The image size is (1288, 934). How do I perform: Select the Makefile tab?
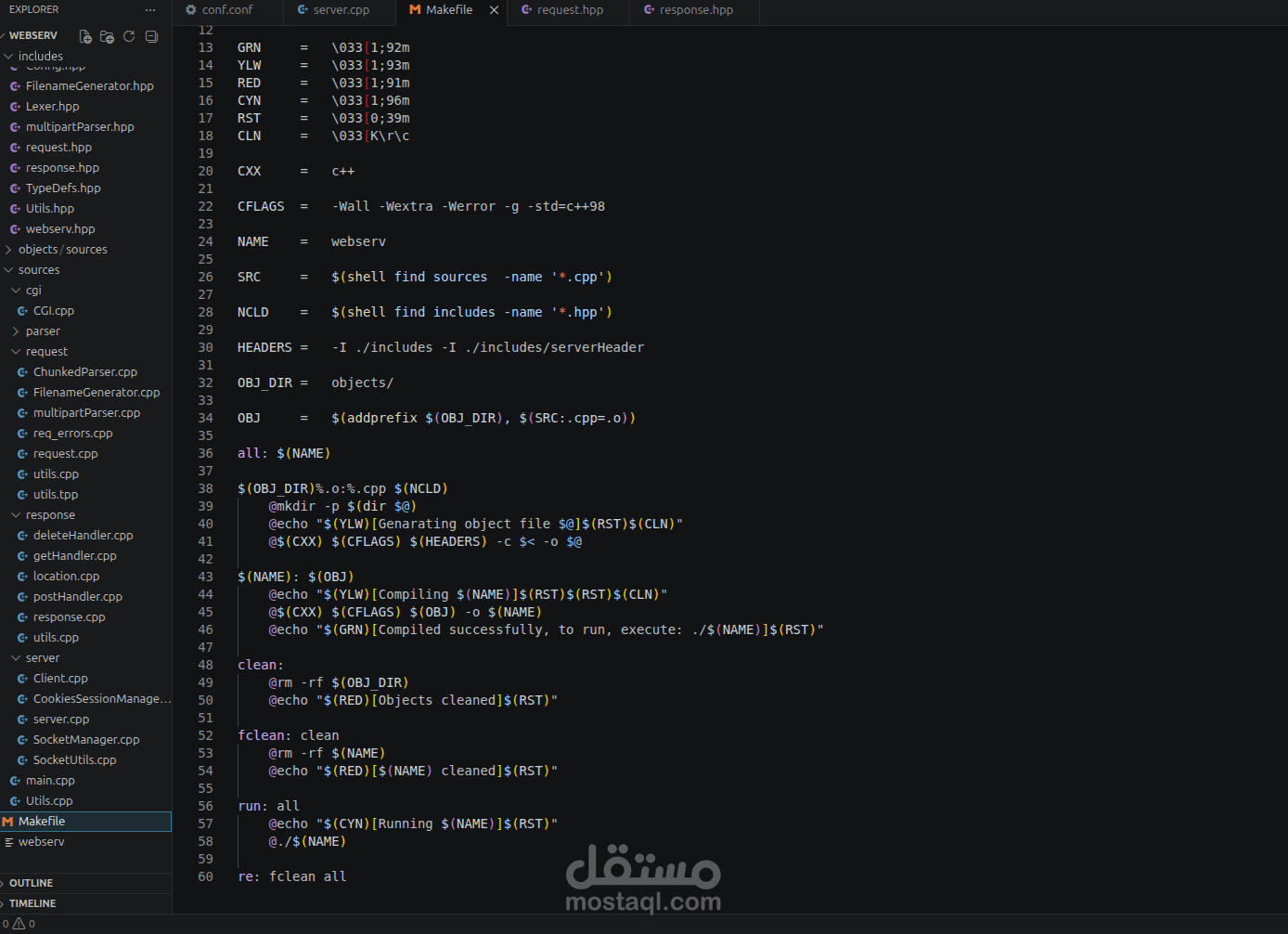(x=449, y=10)
